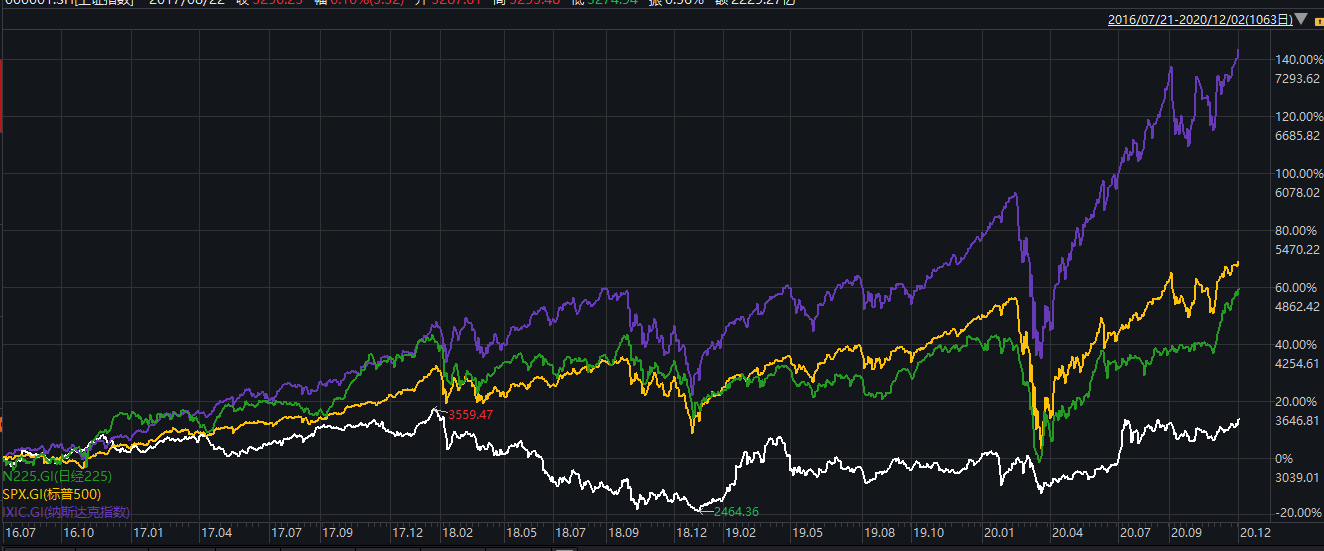Click the 16.07 time axis label
The height and width of the screenshot is (551, 1324).
pos(20,533)
